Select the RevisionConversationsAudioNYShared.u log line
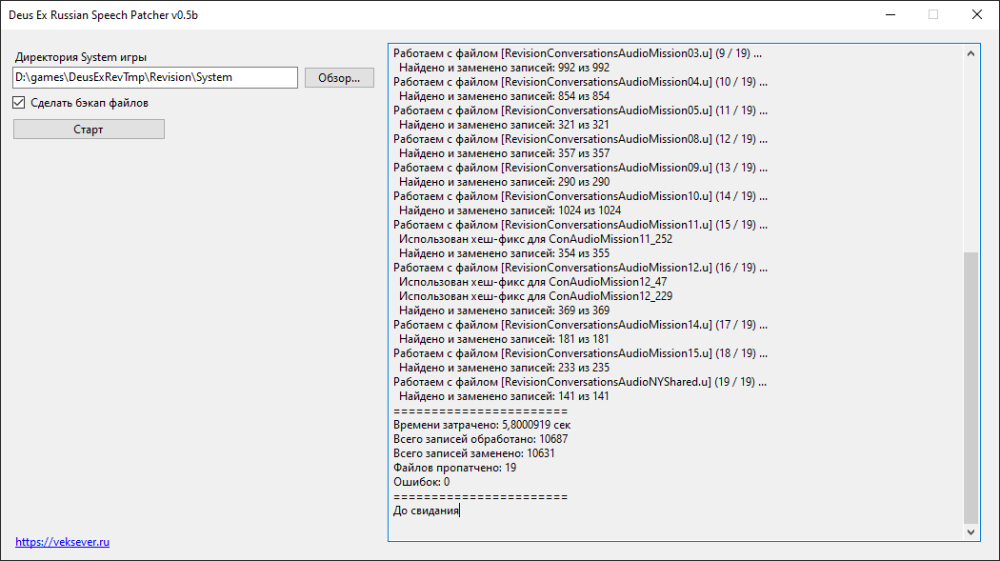 pos(580,382)
